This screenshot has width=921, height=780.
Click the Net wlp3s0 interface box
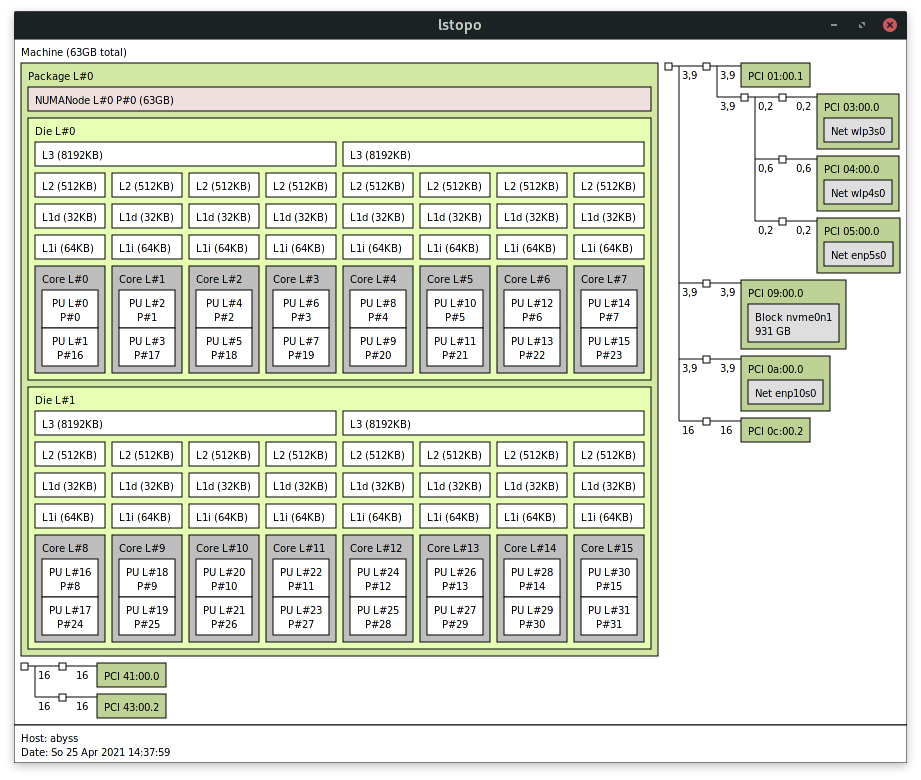tap(858, 131)
